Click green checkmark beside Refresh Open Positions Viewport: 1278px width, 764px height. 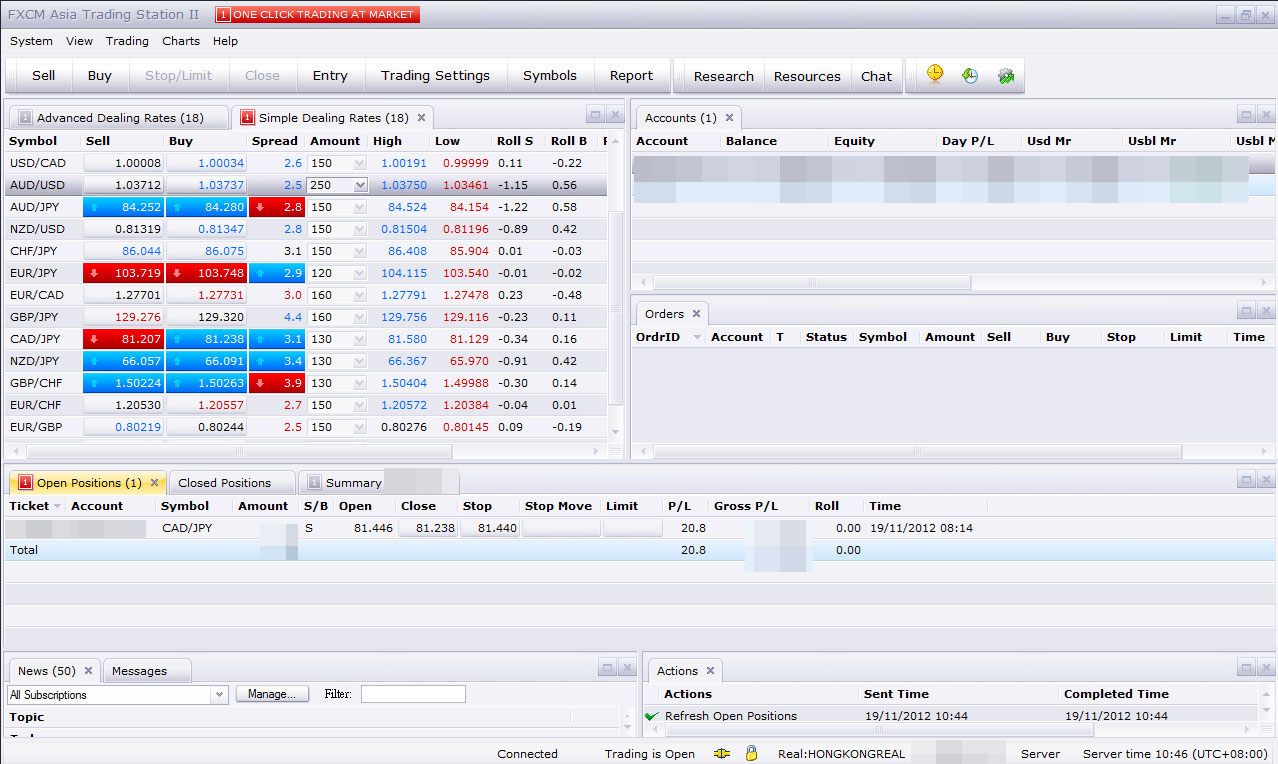[652, 716]
